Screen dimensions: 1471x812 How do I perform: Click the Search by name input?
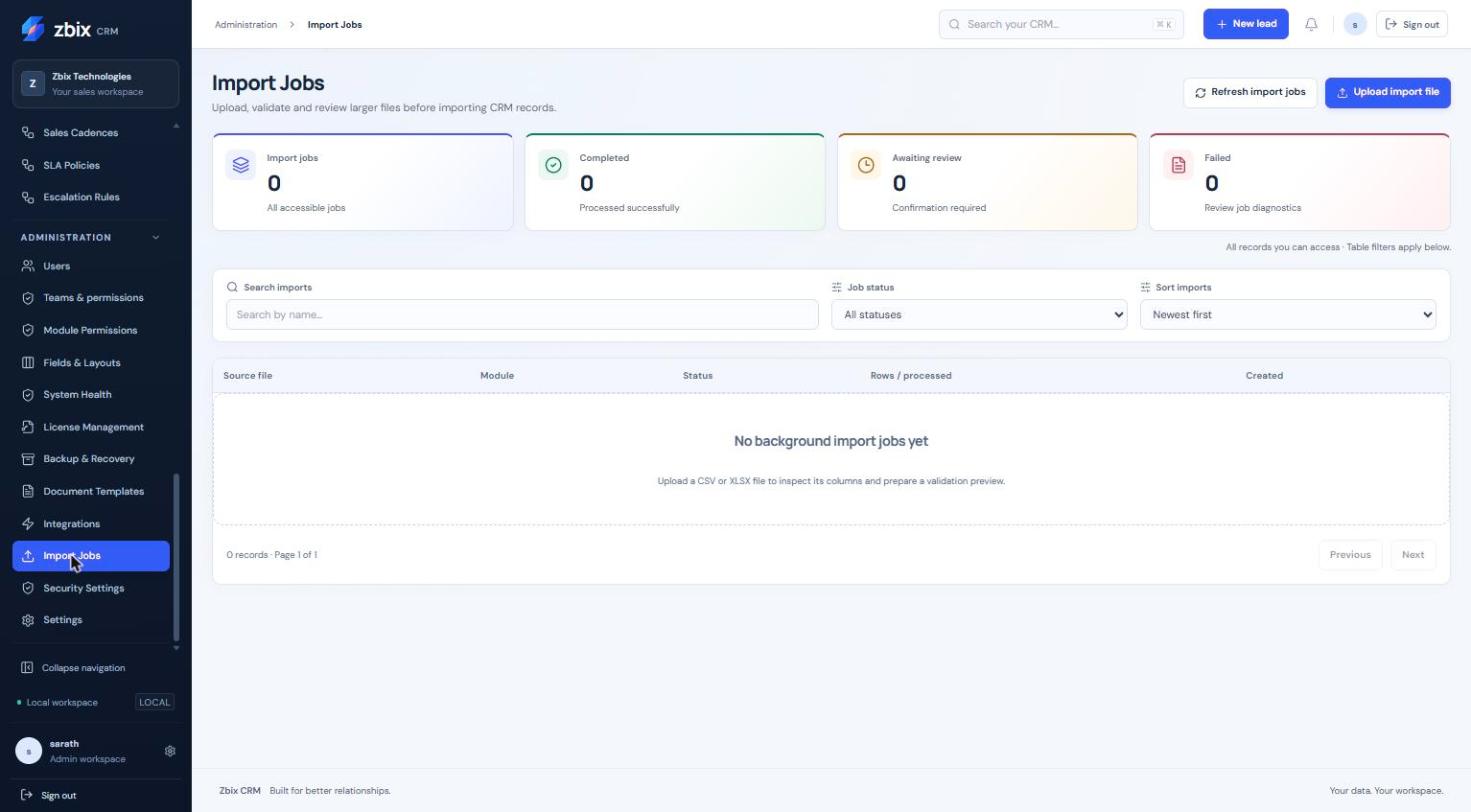[522, 315]
